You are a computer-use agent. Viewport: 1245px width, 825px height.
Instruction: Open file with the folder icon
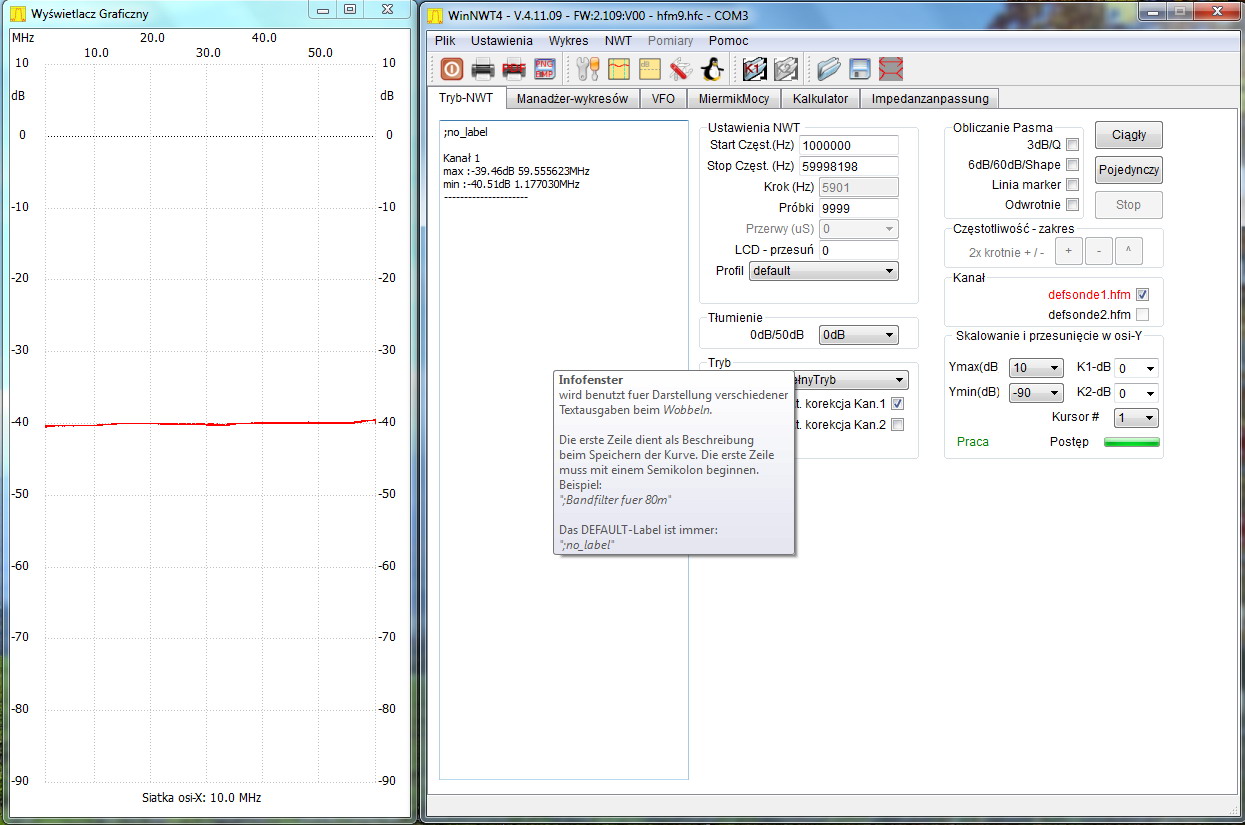[x=828, y=69]
